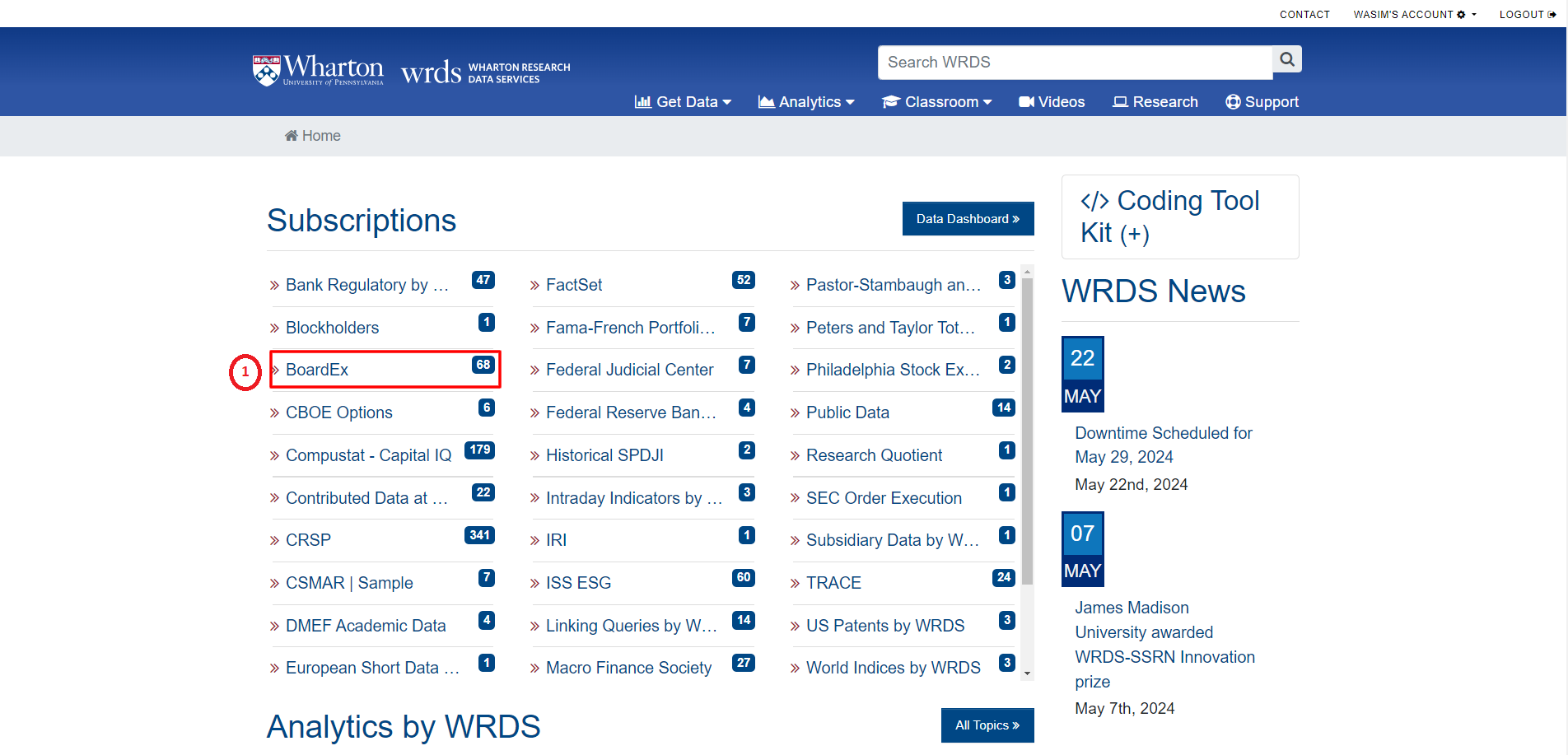Screen dimensions: 1568x755
Task: Open the CSMAR | Sample link
Action: 349,583
